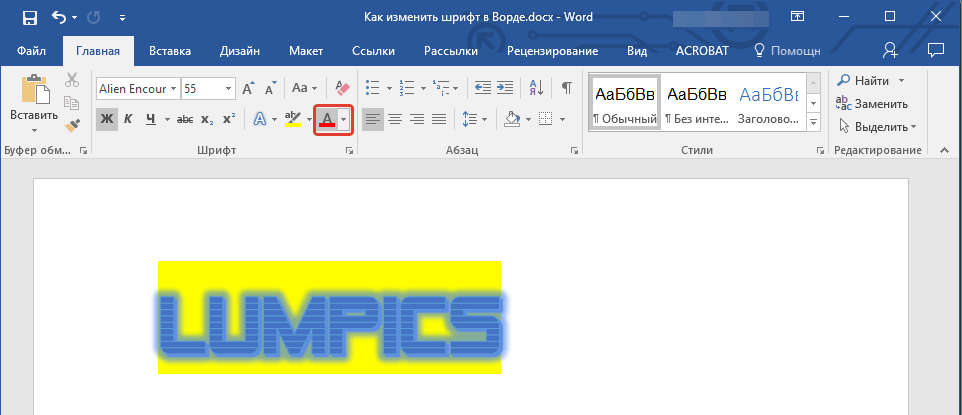This screenshot has width=962, height=415.
Task: Click the Text Effects glowing A icon
Action: pos(260,120)
